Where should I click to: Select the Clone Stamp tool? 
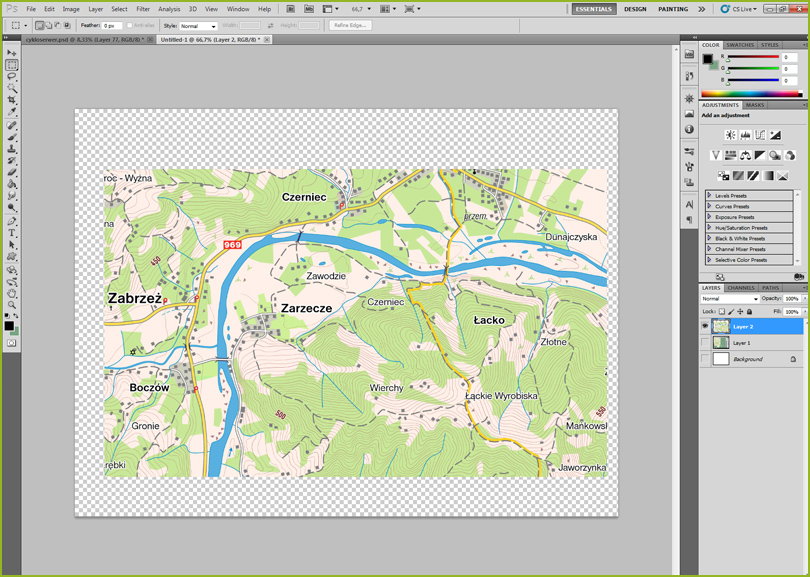11,149
